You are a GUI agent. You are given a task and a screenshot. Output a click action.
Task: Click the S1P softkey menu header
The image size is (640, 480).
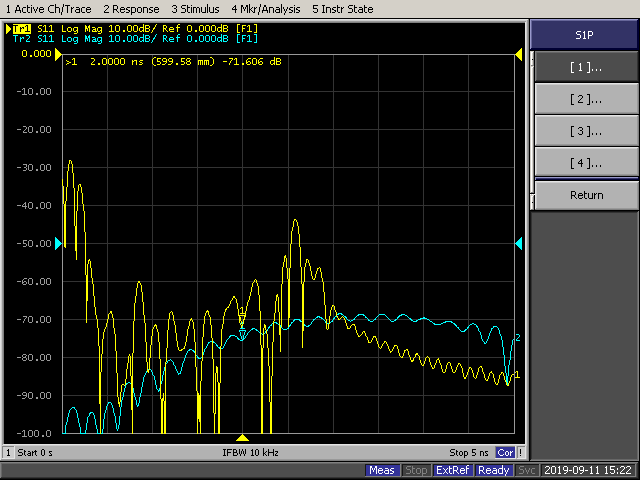(584, 34)
